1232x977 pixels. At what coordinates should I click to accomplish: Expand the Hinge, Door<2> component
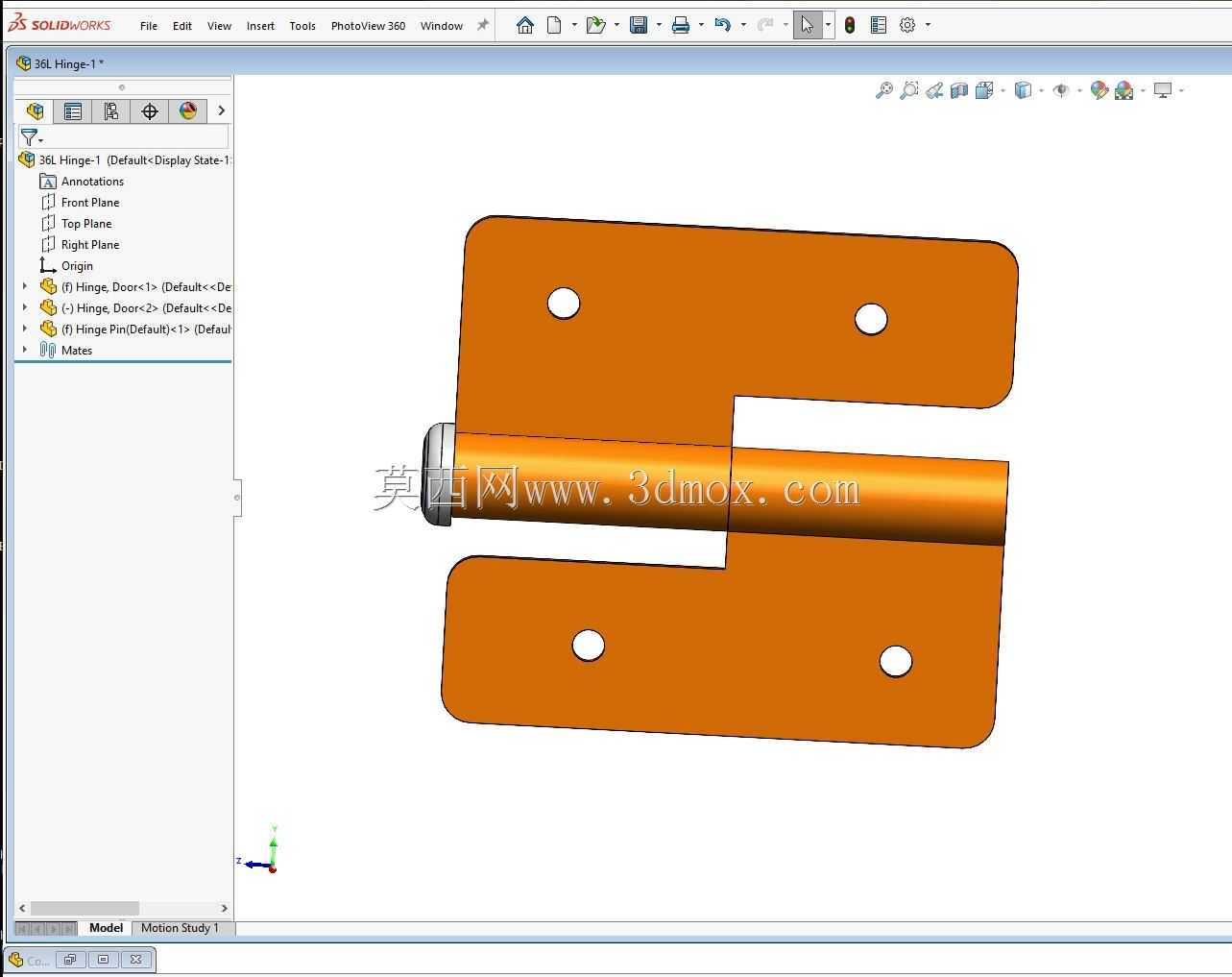pyautogui.click(x=25, y=307)
